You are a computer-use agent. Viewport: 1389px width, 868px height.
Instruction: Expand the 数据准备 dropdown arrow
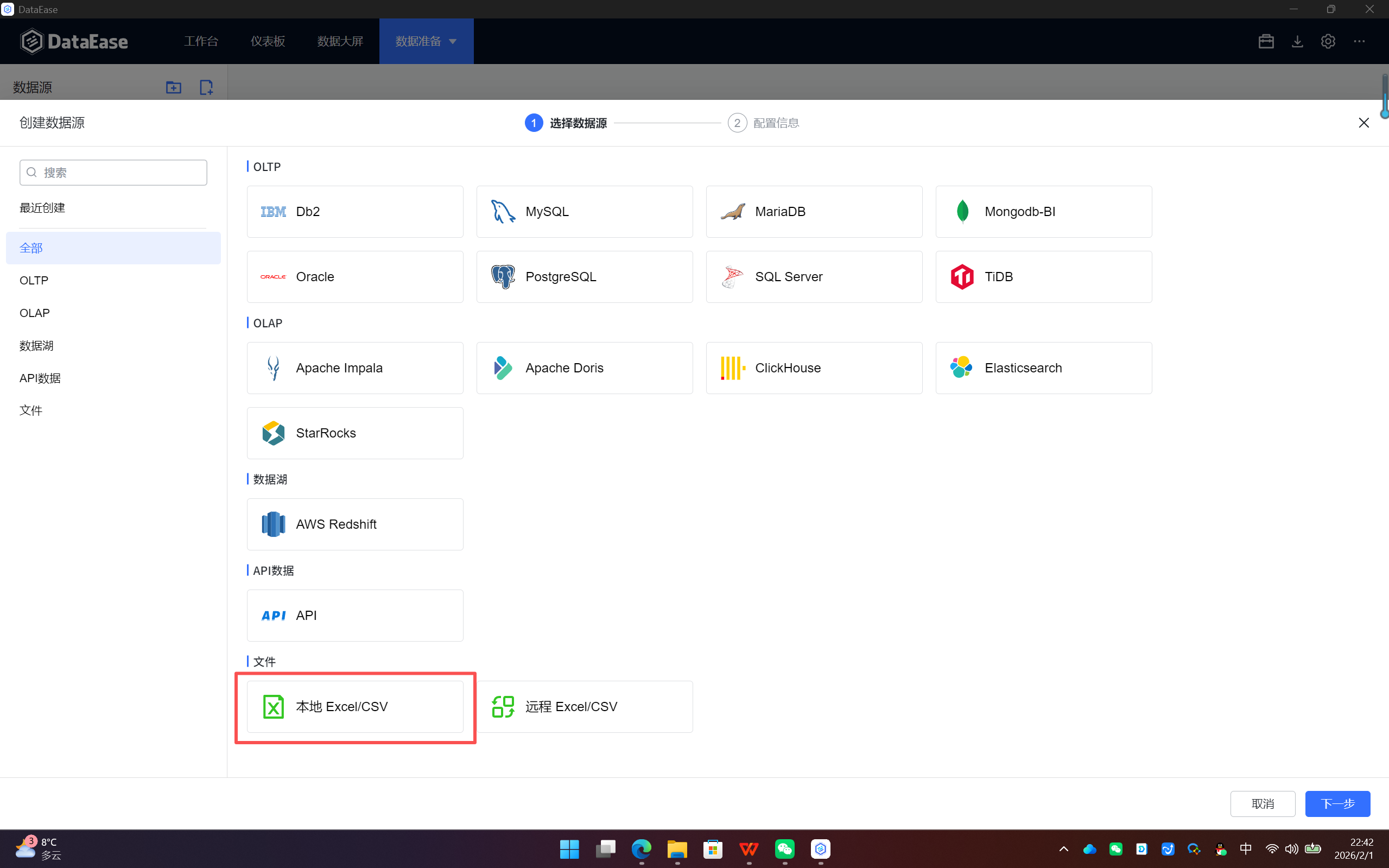453,41
